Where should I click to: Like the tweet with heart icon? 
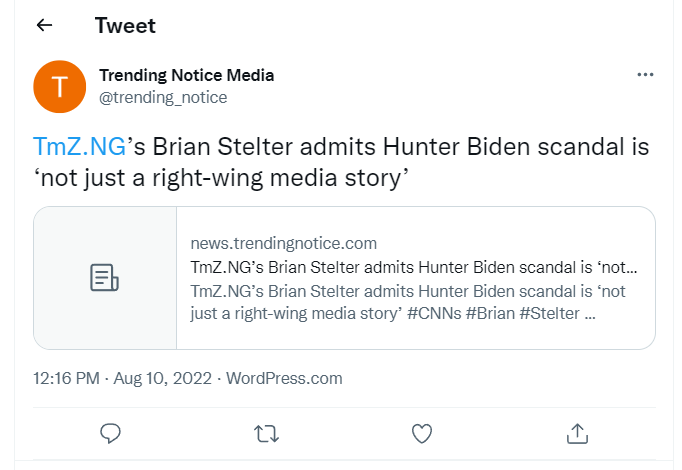pos(422,433)
